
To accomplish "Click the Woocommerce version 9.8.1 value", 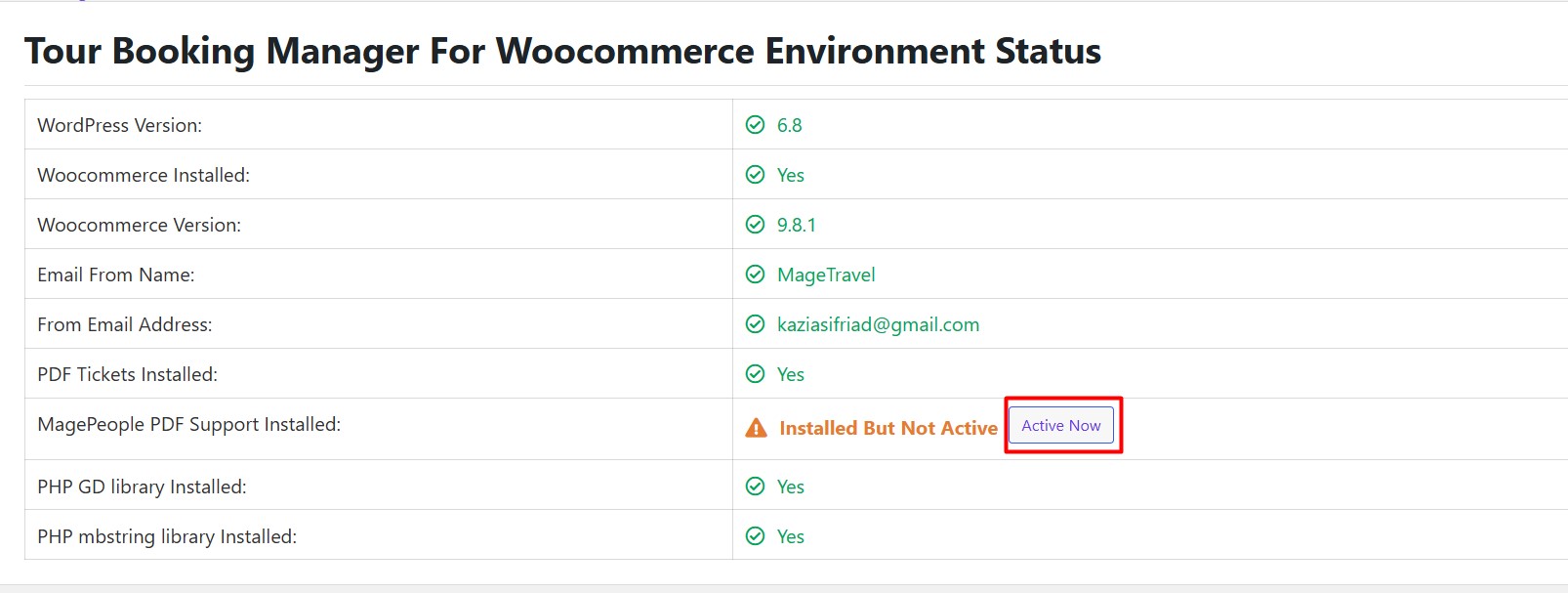I will point(797,225).
